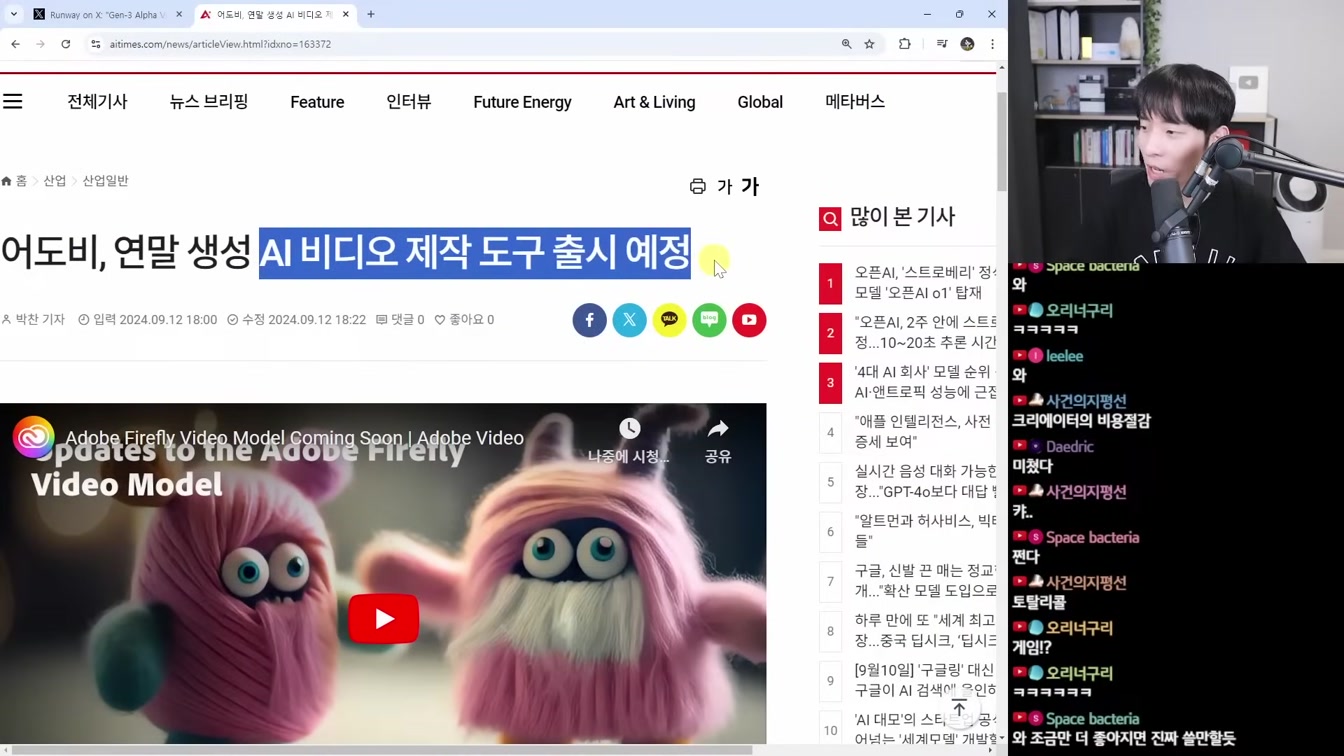Open a new browser tab
The height and width of the screenshot is (756, 1344).
(x=371, y=14)
